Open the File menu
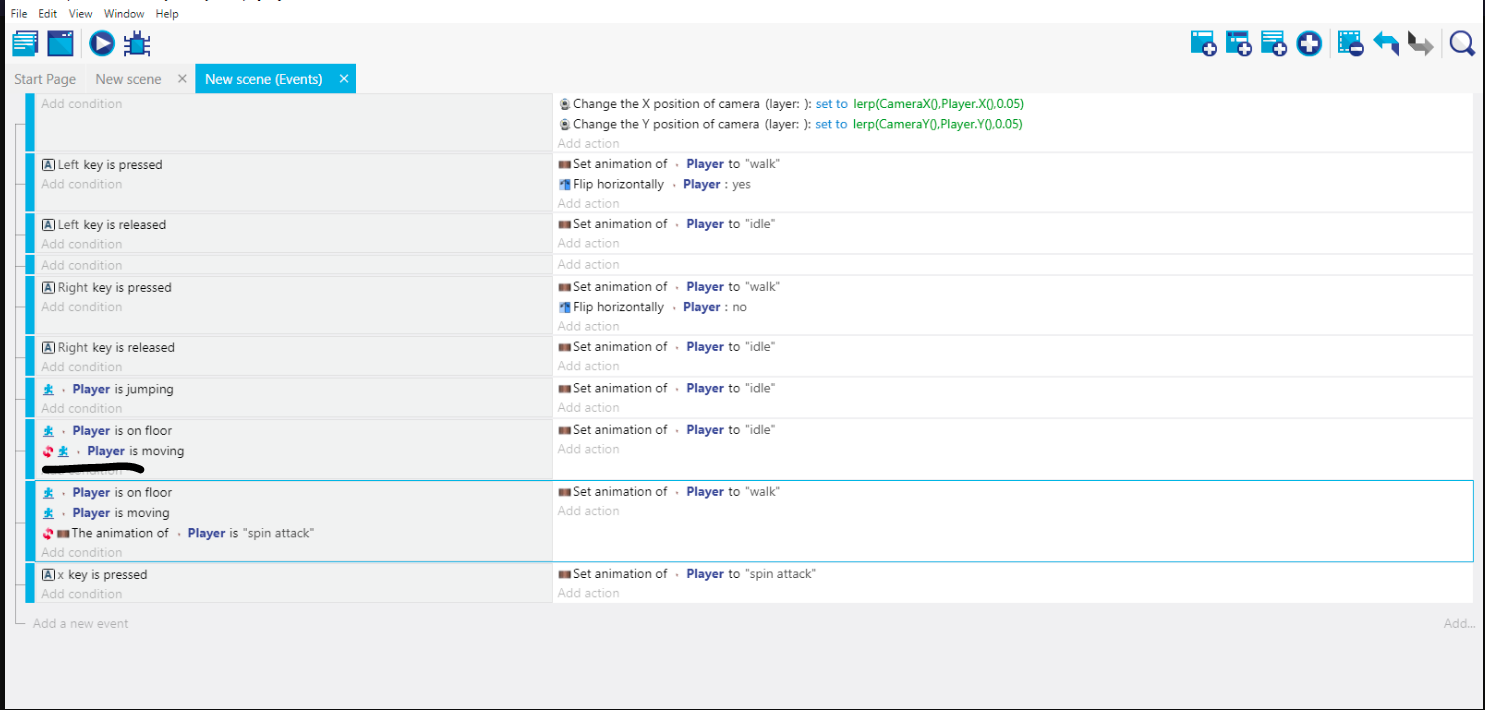The width and height of the screenshot is (1485, 710). point(19,14)
